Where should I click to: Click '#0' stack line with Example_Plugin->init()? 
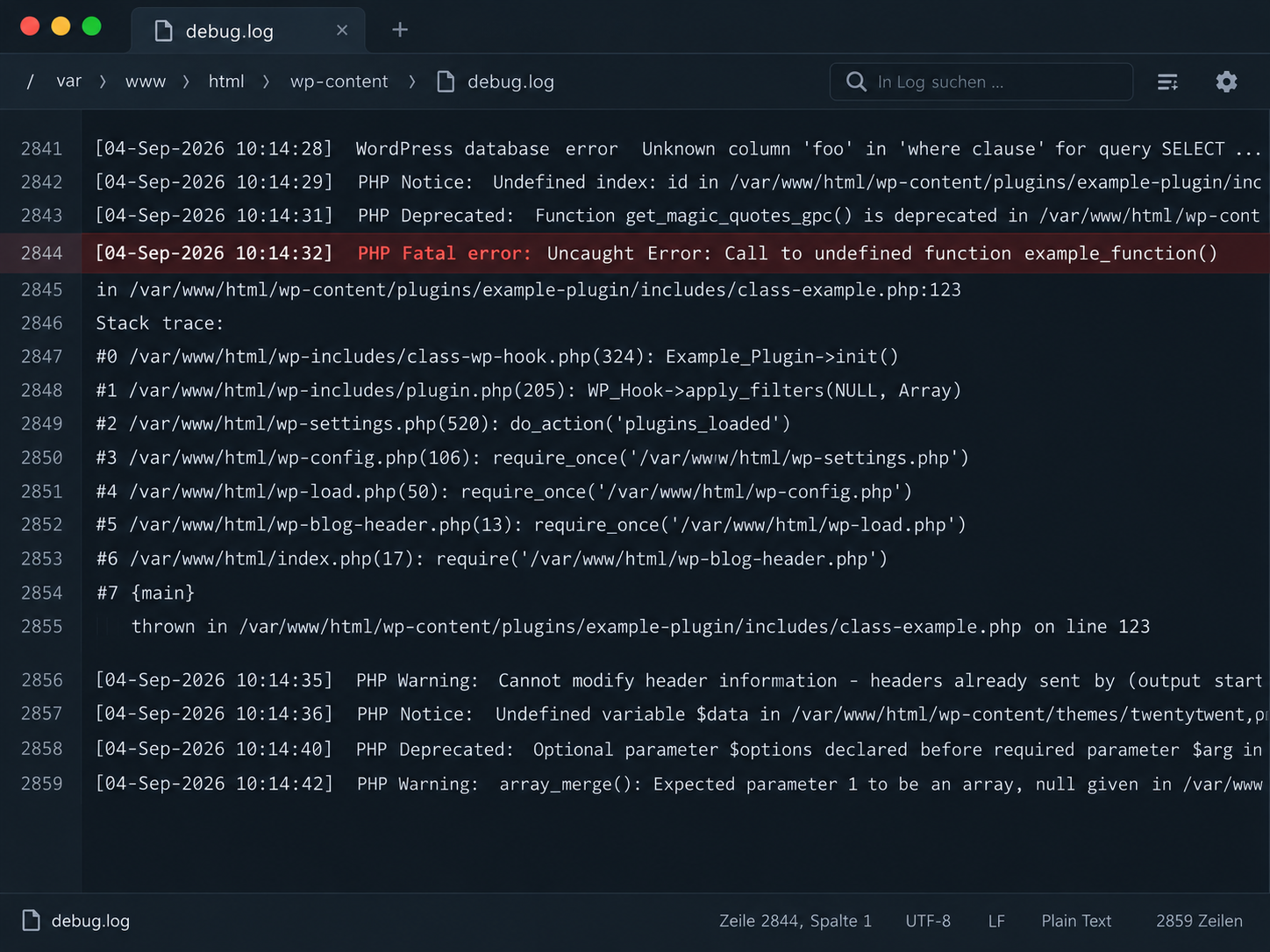tap(497, 357)
